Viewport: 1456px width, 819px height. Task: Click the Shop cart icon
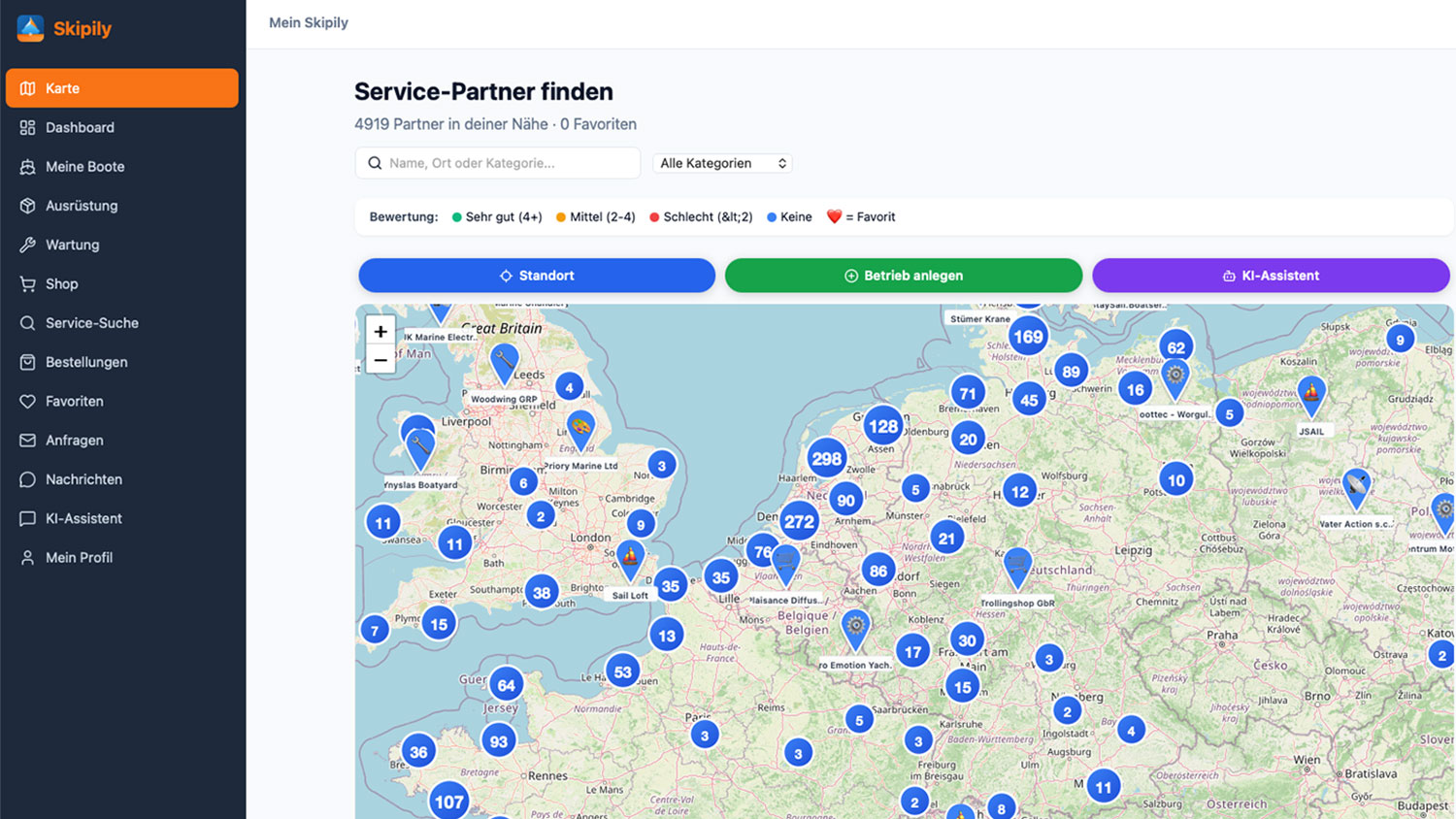(27, 283)
